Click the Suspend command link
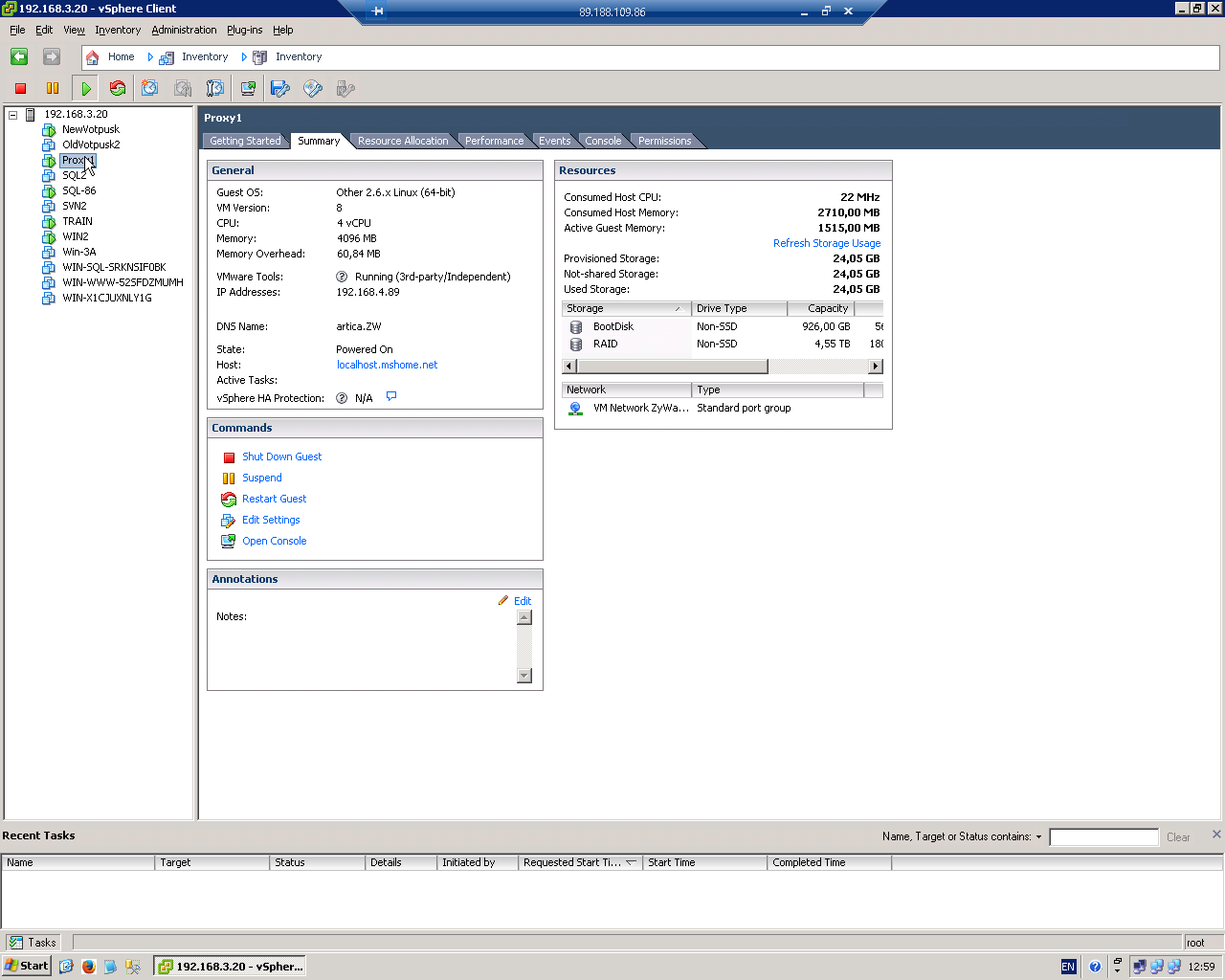 coord(261,478)
